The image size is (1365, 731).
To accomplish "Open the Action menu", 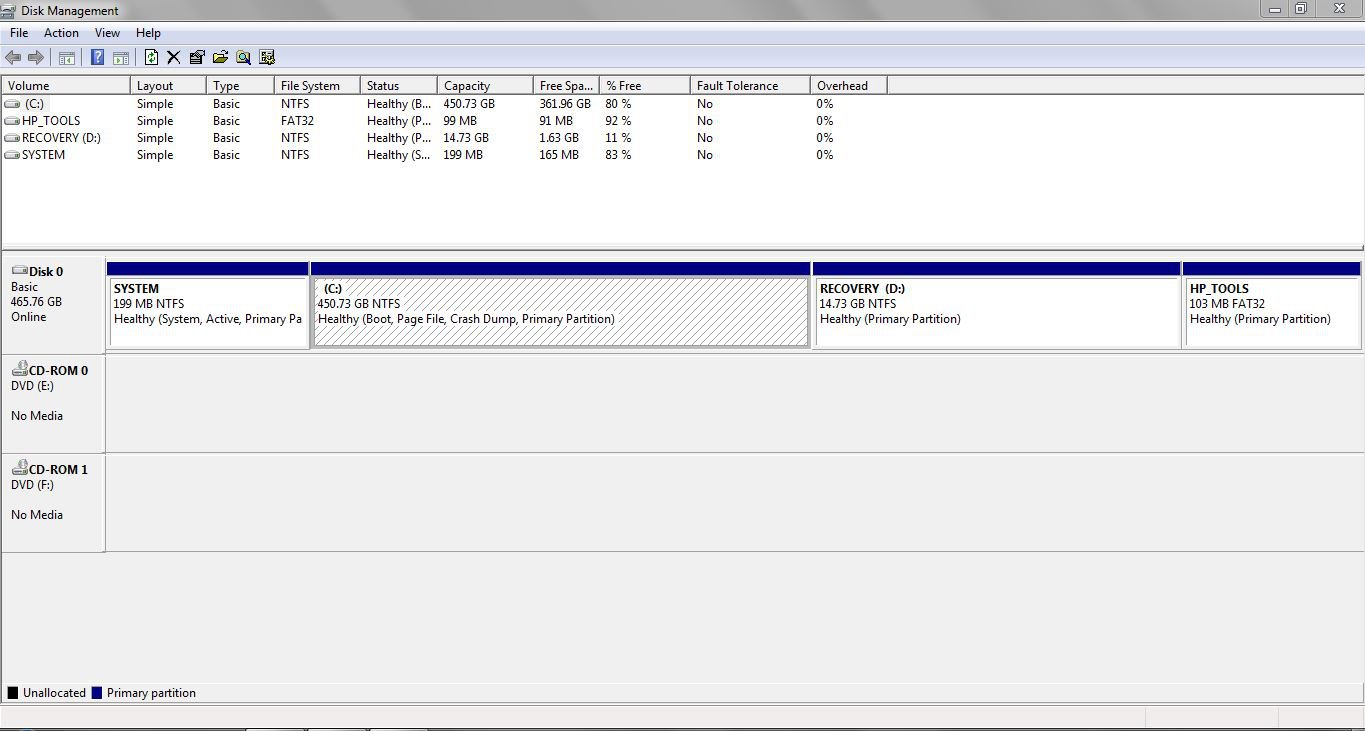I will pyautogui.click(x=61, y=33).
